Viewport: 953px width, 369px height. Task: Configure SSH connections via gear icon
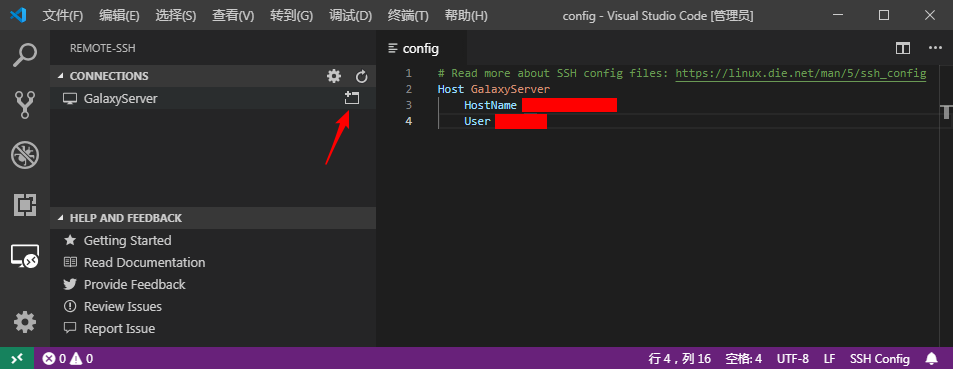(x=334, y=76)
